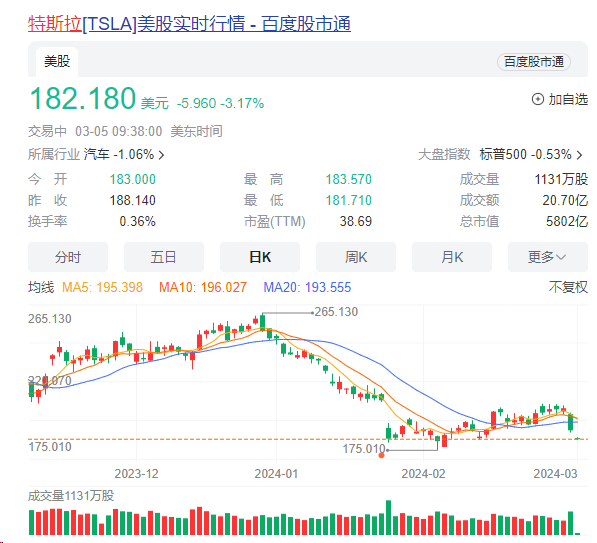Click the MA20: 193.555 label

point(307,287)
